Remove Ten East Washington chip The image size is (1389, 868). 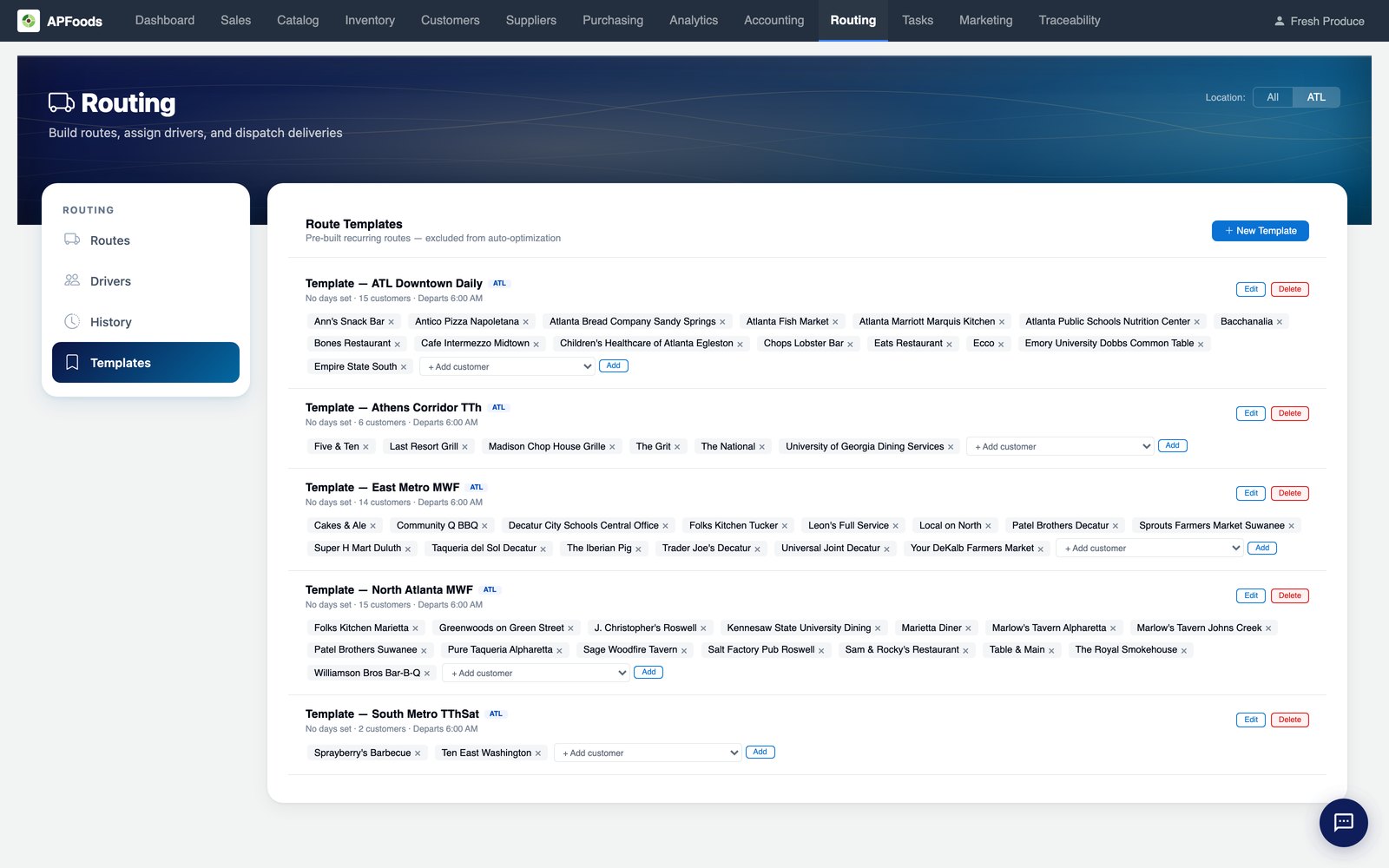click(x=538, y=753)
